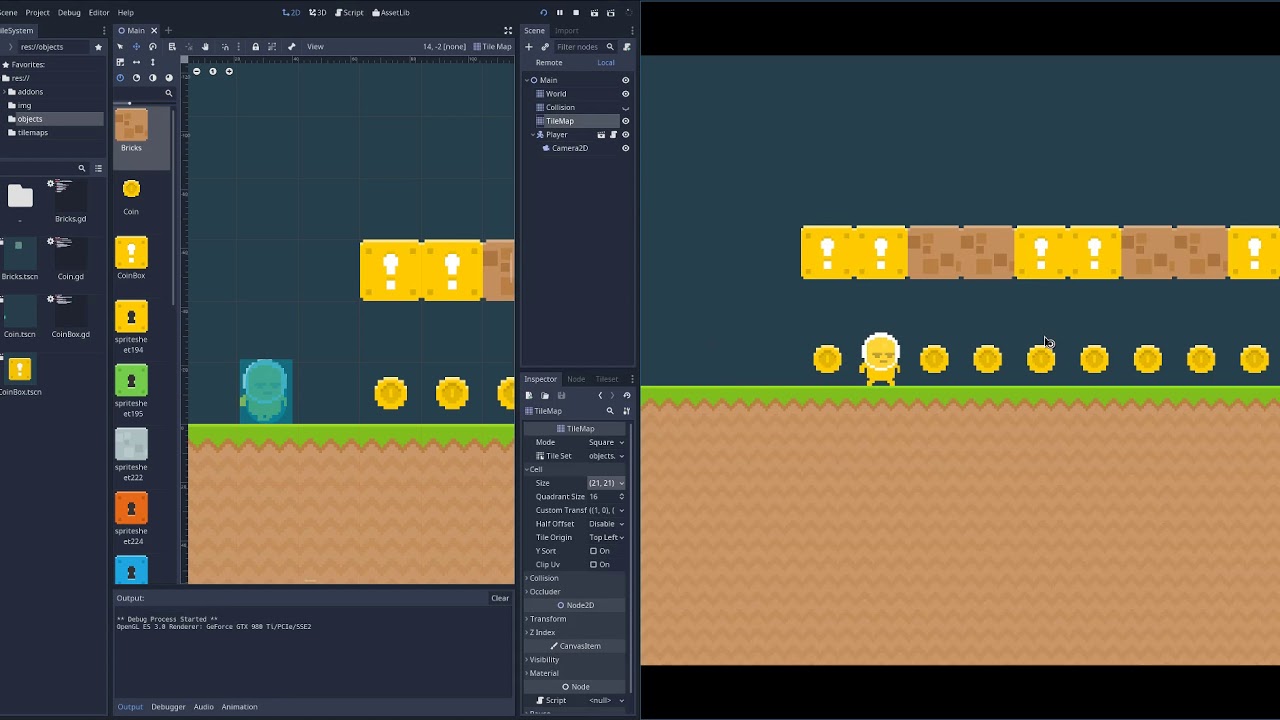Image resolution: width=1280 pixels, height=720 pixels.
Task: Open skeleton bone options icon
Action: click(x=291, y=47)
